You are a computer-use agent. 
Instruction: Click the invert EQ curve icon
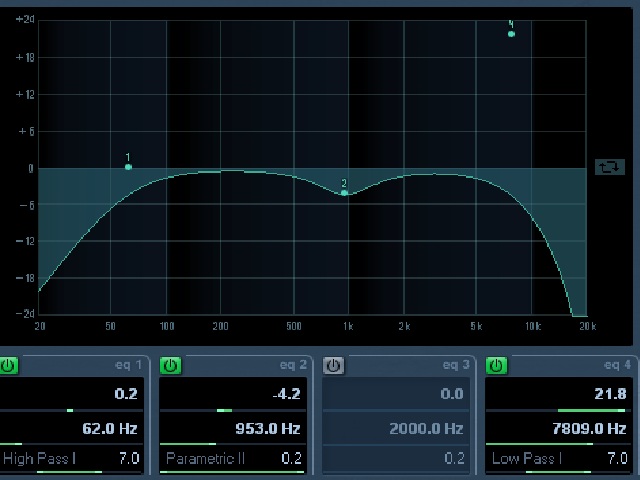click(x=609, y=167)
